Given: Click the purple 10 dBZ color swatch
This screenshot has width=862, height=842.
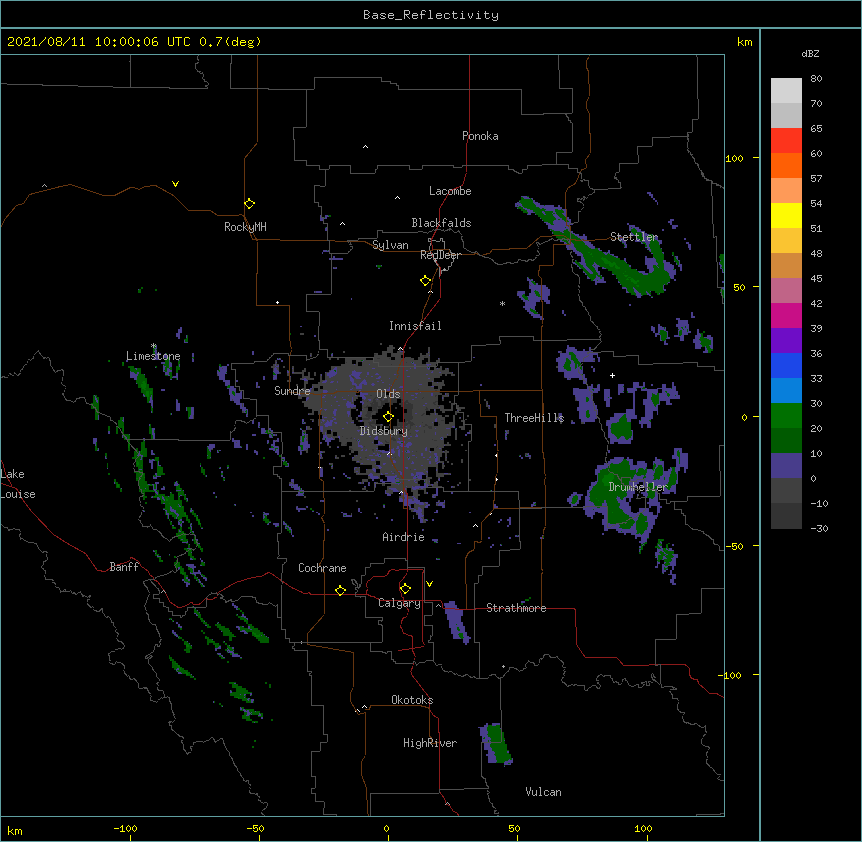Looking at the screenshot, I should [x=786, y=466].
